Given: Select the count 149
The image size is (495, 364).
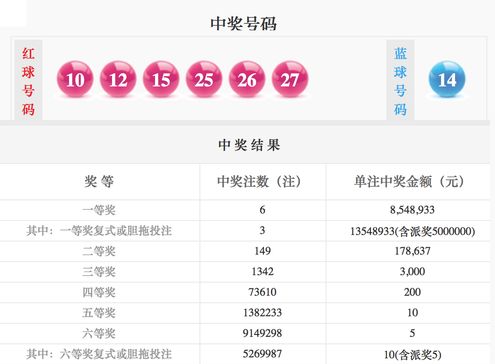Looking at the screenshot, I should [262, 251].
